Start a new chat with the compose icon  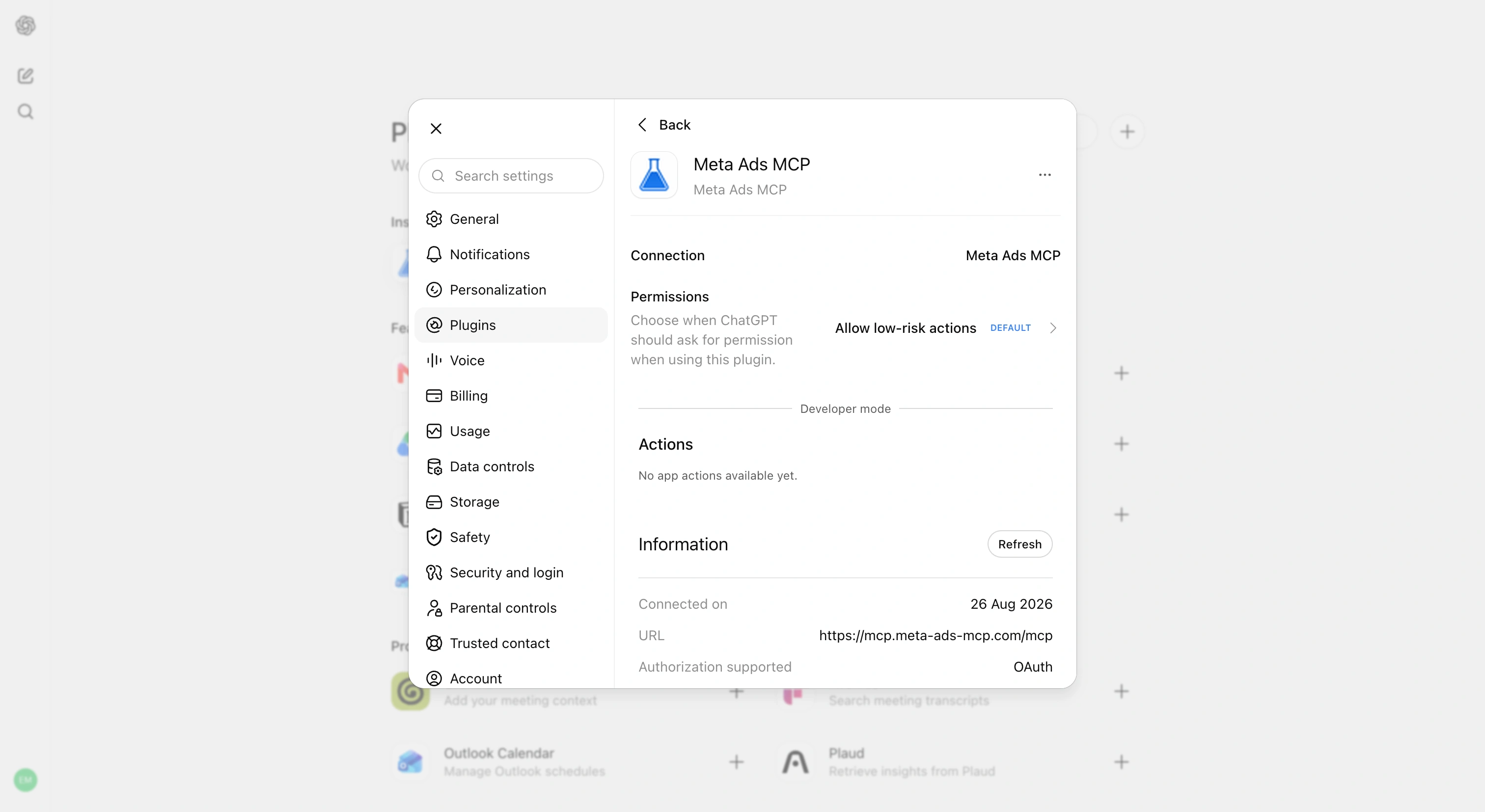(26, 76)
